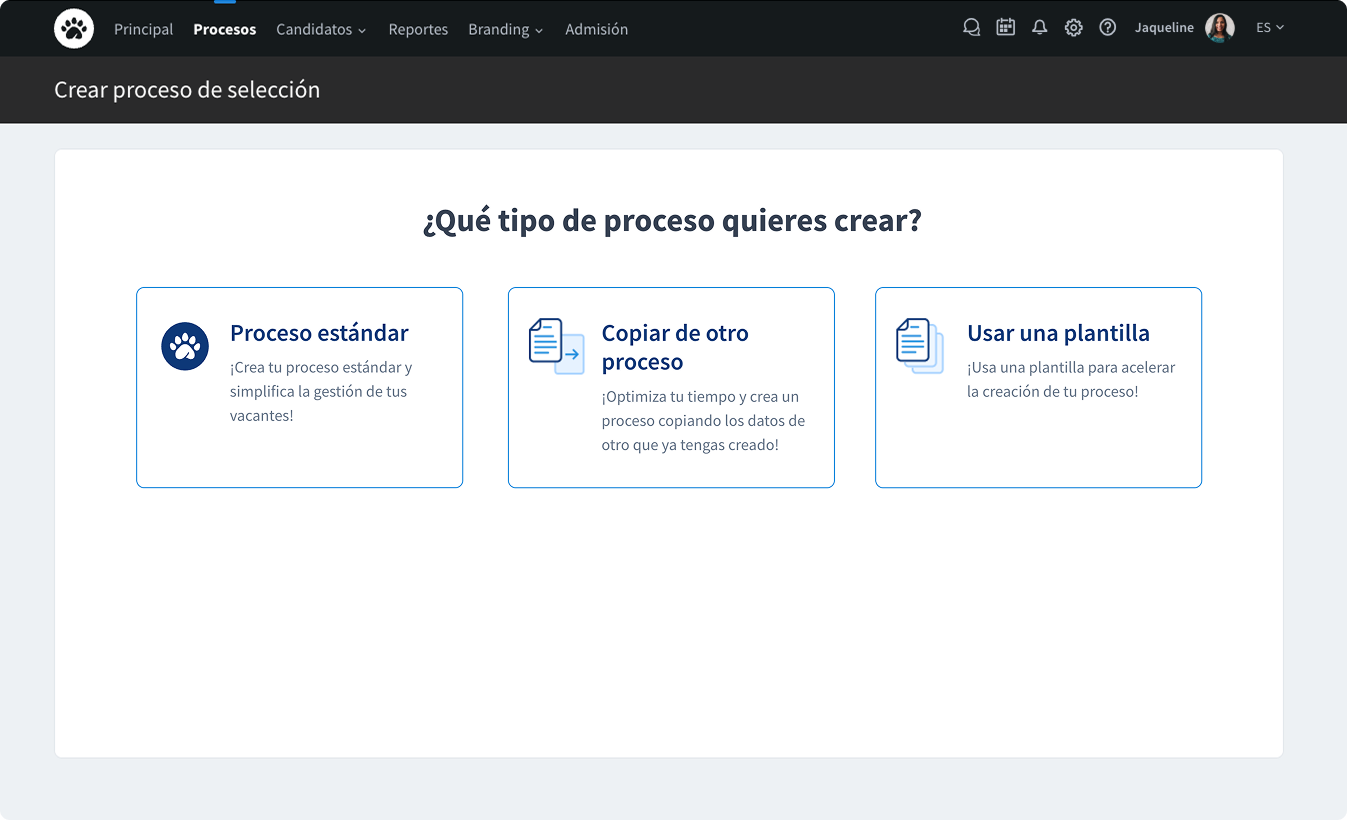Click Jaqueline's profile avatar
The height and width of the screenshot is (820, 1347).
(1219, 28)
